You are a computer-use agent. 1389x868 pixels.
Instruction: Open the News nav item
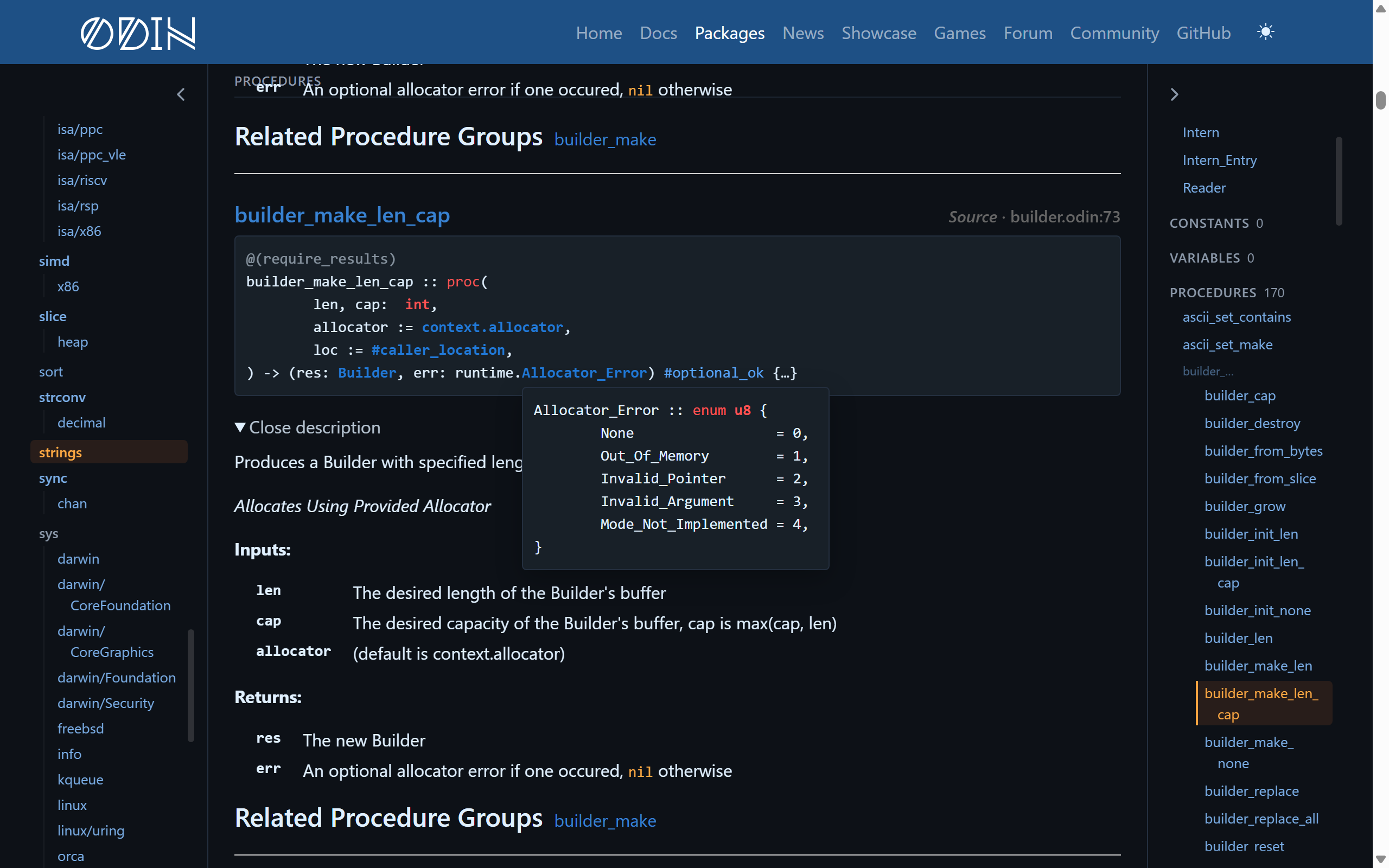(803, 33)
